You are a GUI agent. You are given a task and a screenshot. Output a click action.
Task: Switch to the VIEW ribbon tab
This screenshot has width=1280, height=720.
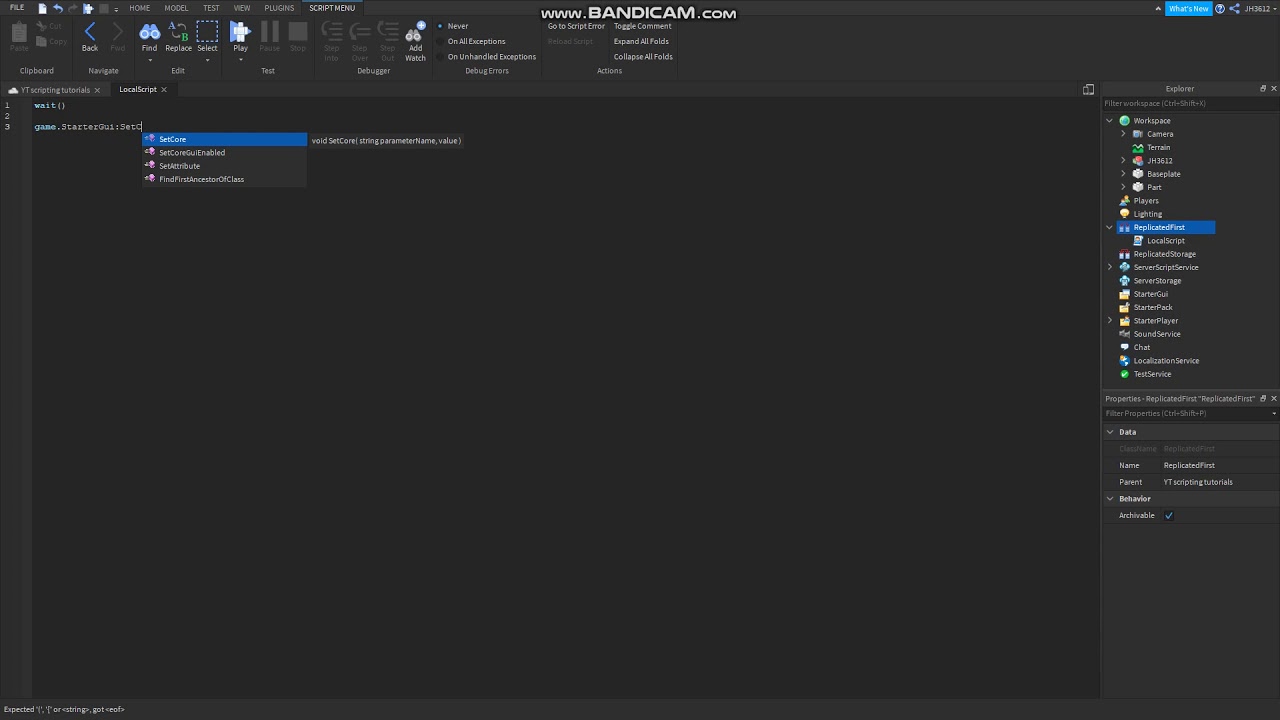242,8
